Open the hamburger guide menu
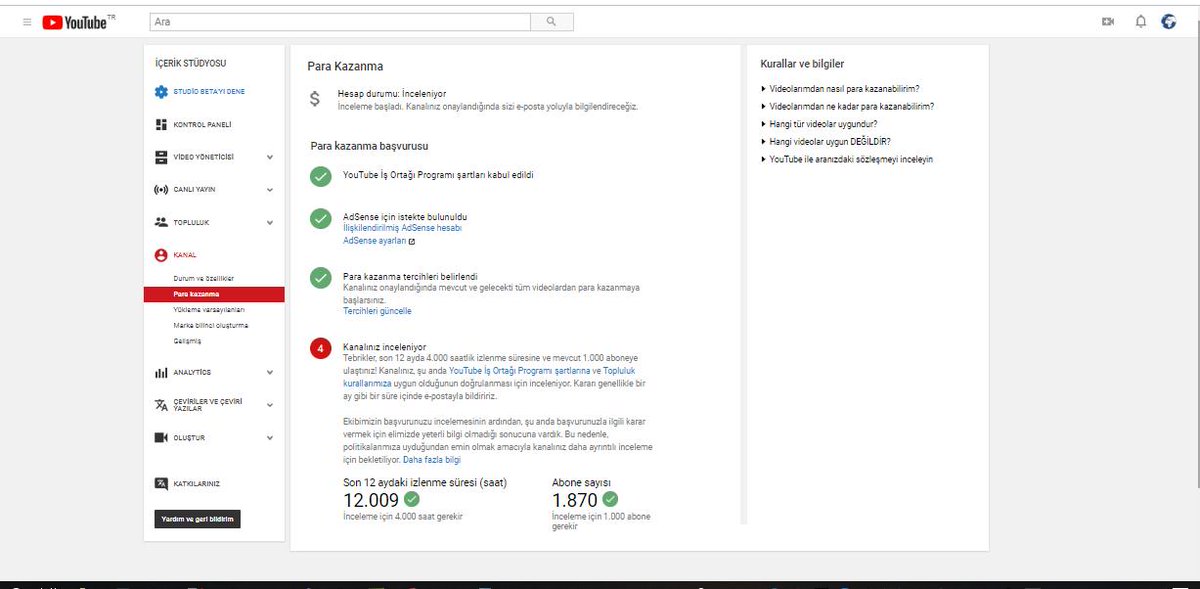Viewport: 1200px width, 589px height. [27, 22]
